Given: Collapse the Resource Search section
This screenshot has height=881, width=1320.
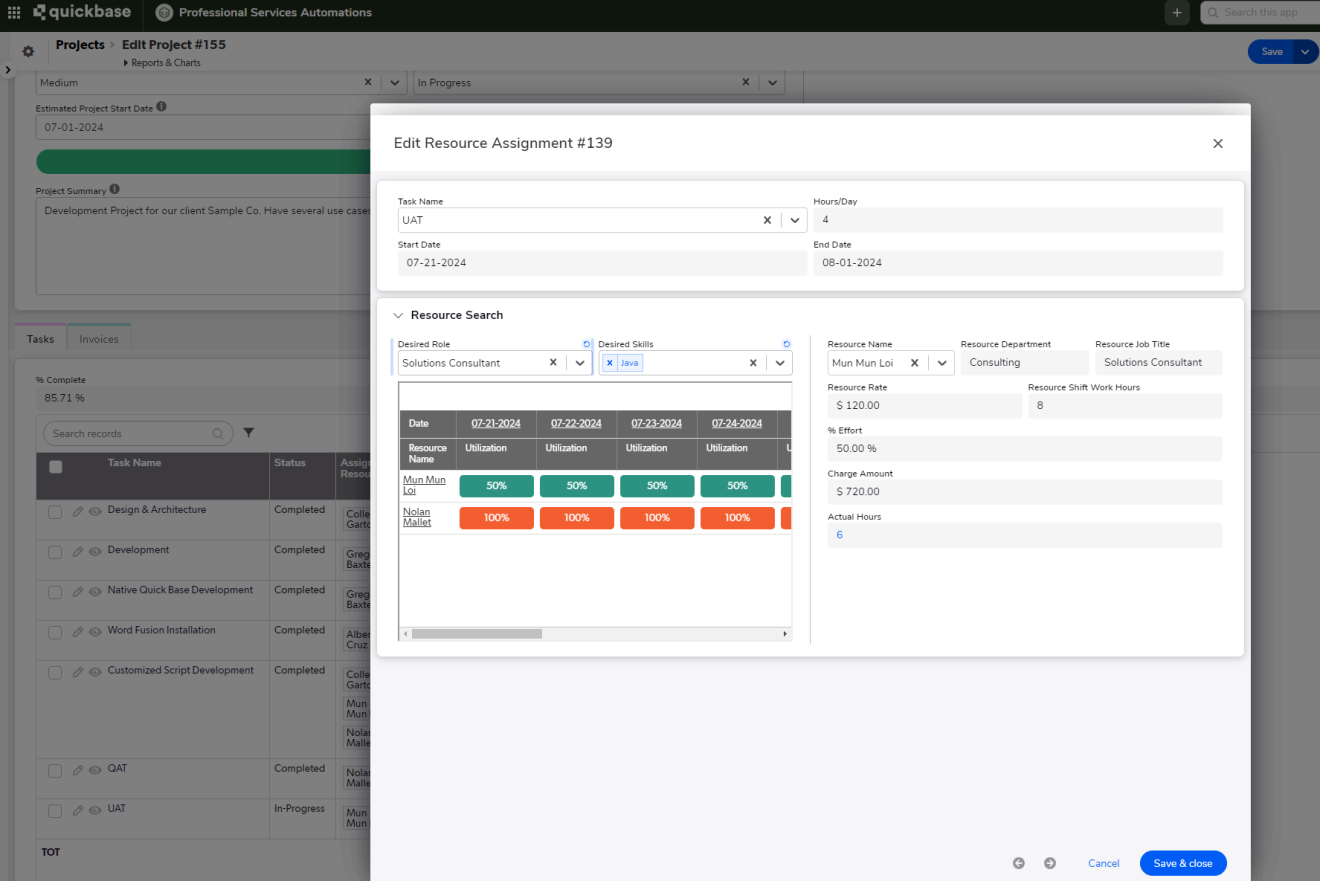Looking at the screenshot, I should [x=398, y=315].
